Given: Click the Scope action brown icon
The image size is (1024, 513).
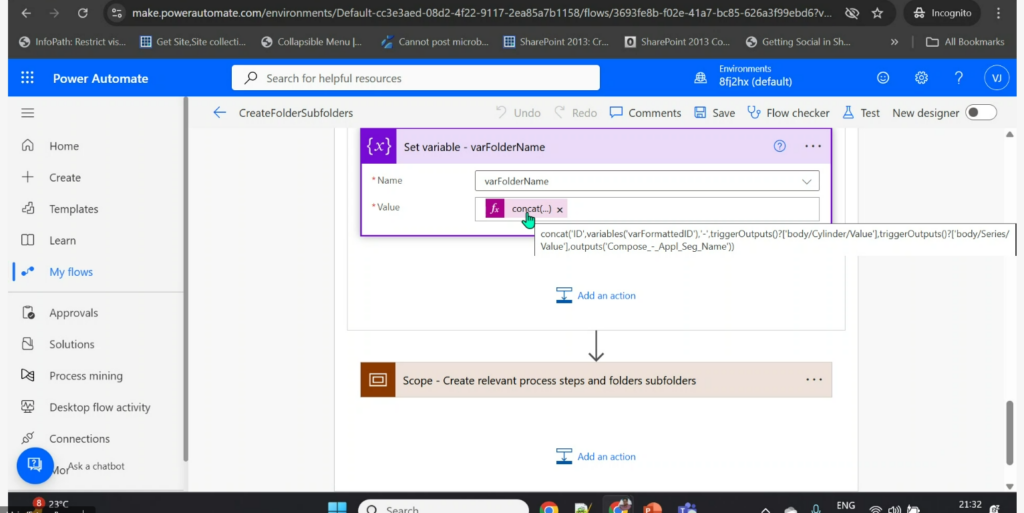Looking at the screenshot, I should point(378,380).
